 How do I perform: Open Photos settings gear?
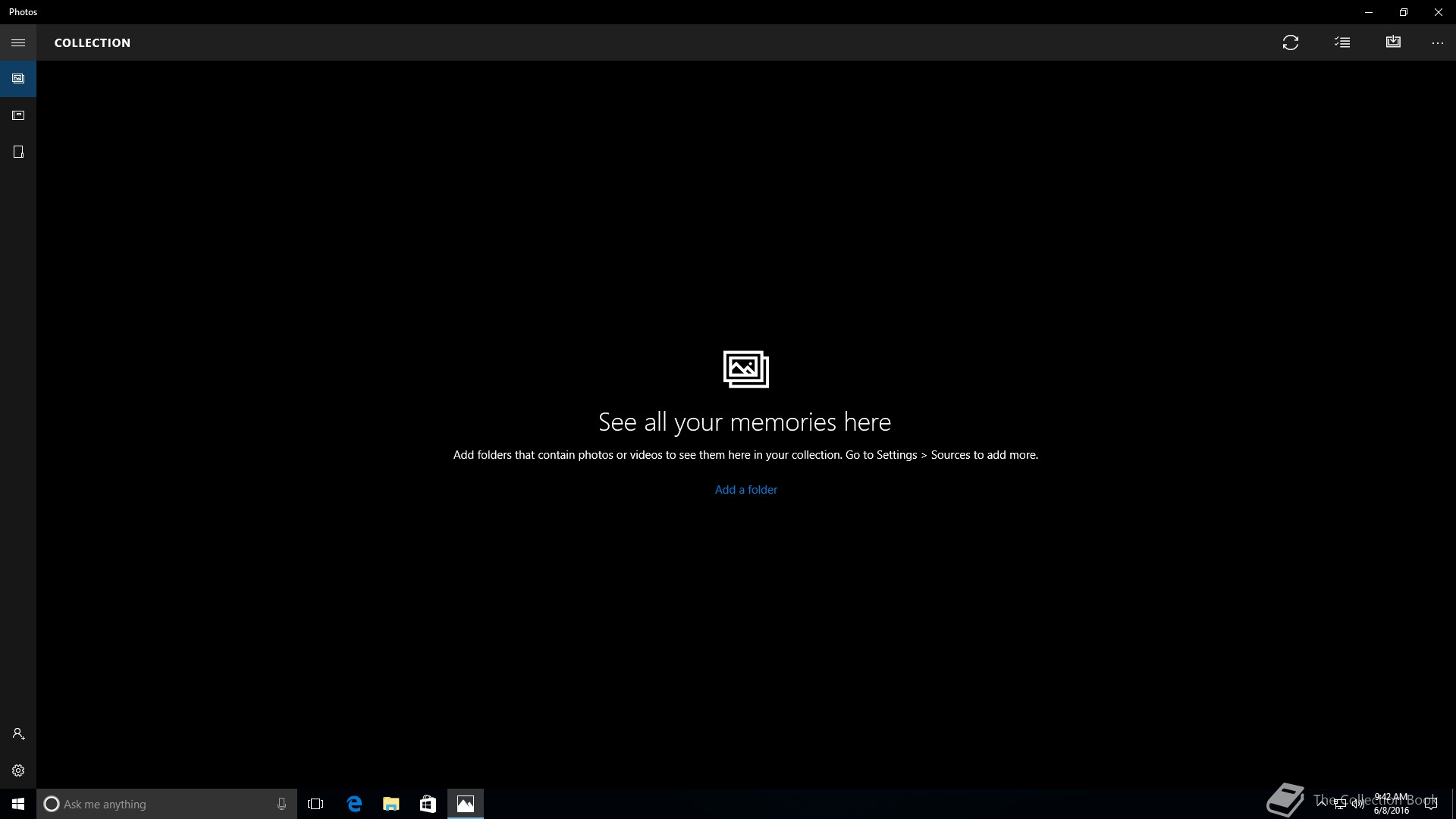point(18,770)
